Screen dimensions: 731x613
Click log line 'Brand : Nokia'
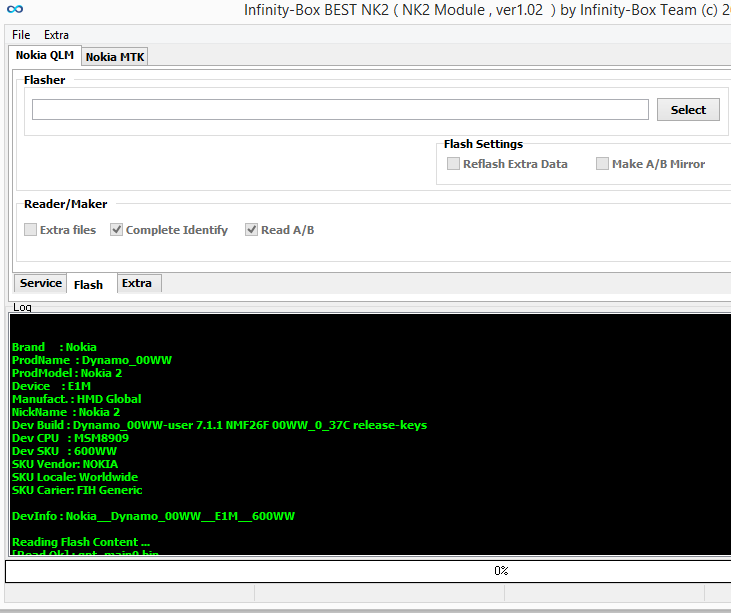point(54,347)
